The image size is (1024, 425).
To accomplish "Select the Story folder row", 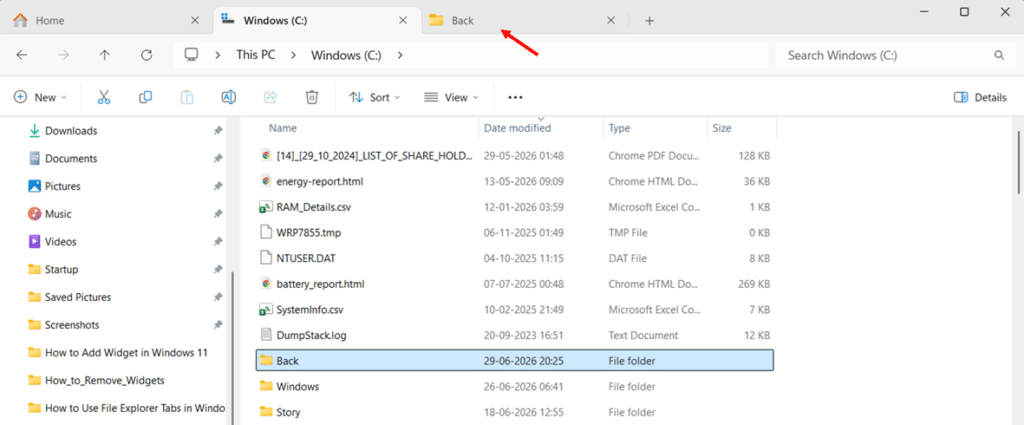I will pyautogui.click(x=515, y=412).
